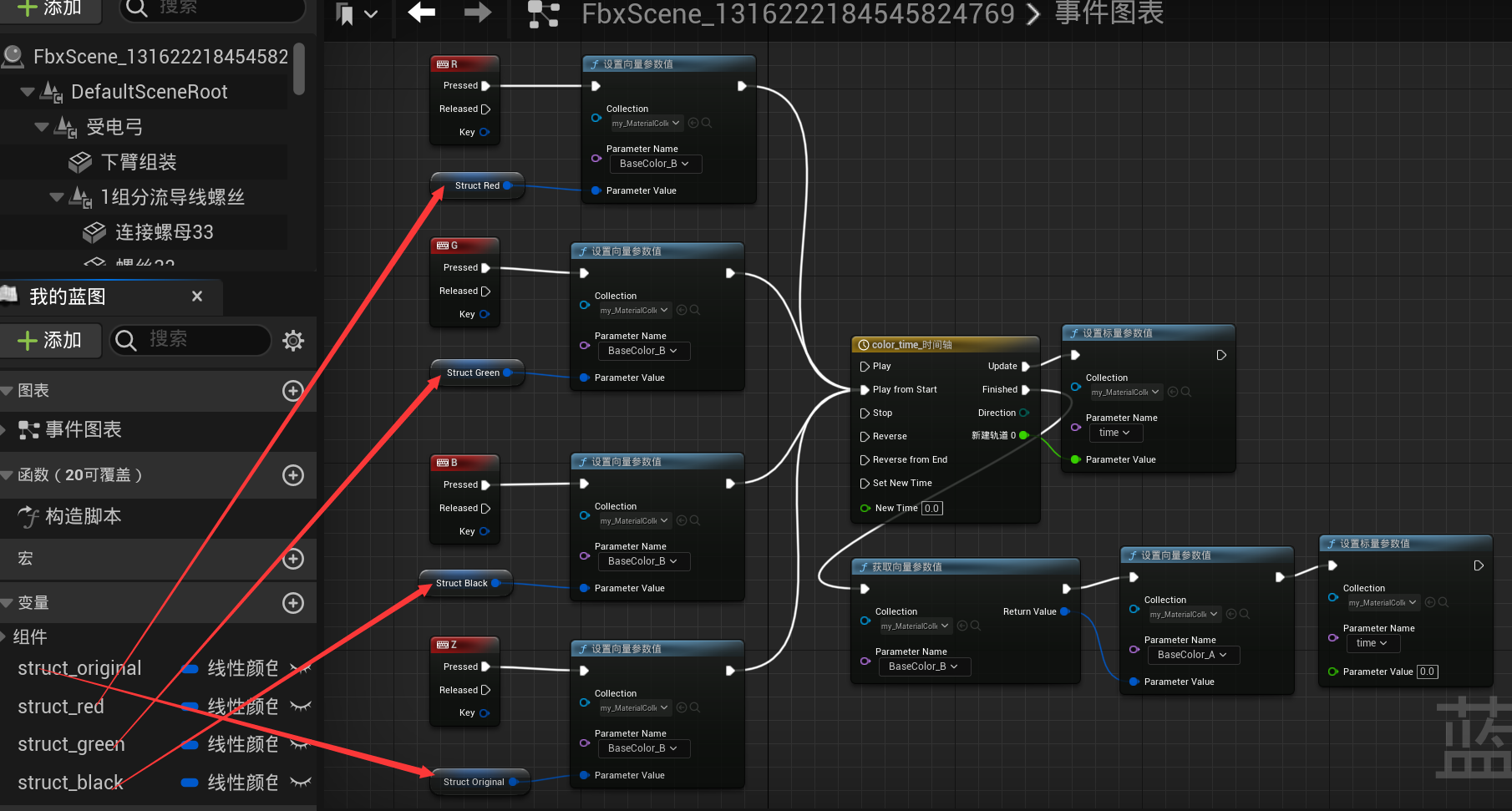Open the 事件图表 graph entry

click(x=83, y=429)
